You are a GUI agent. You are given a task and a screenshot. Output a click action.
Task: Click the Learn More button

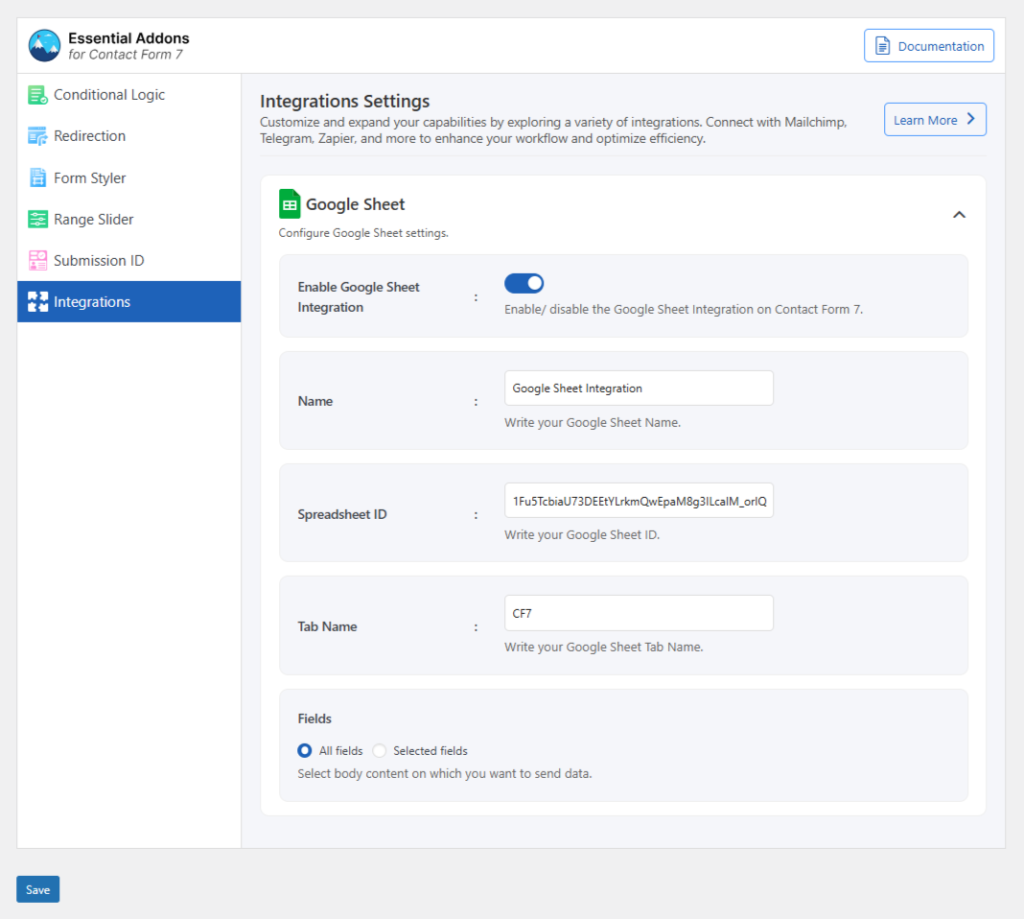tap(935, 120)
